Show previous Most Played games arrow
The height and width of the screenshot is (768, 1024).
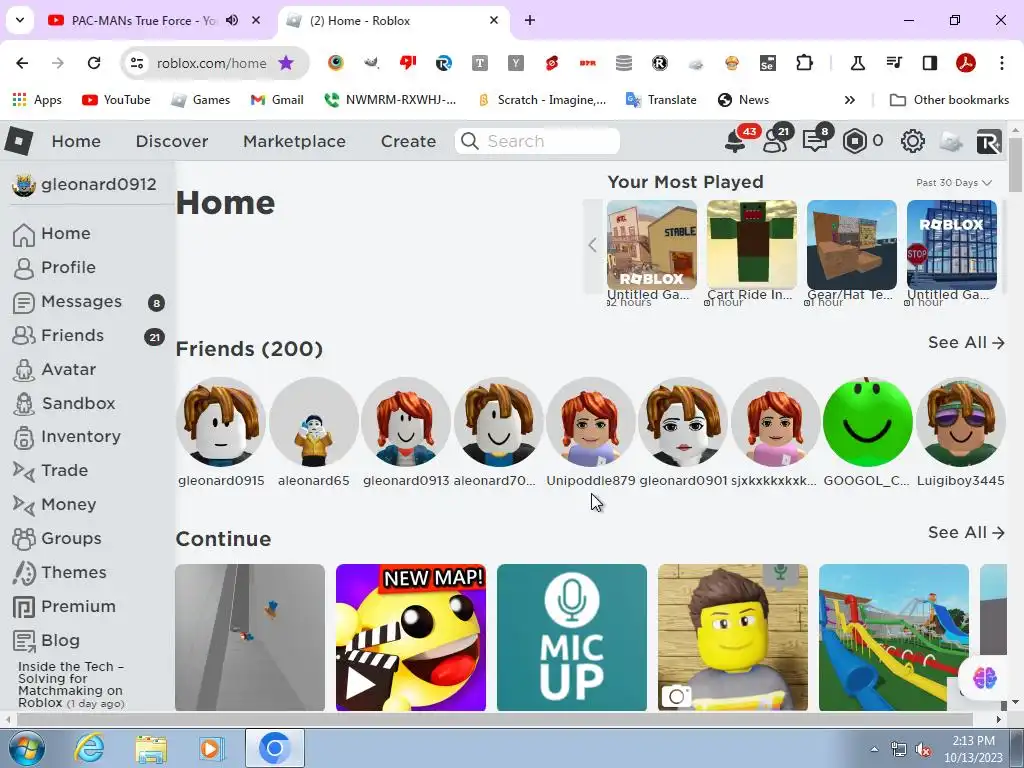tap(592, 246)
